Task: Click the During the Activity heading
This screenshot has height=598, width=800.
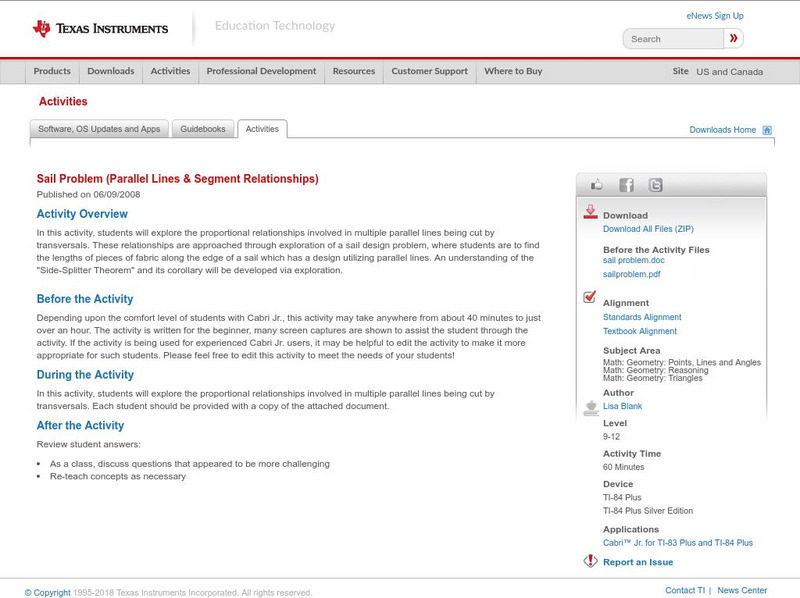Action: click(x=85, y=375)
